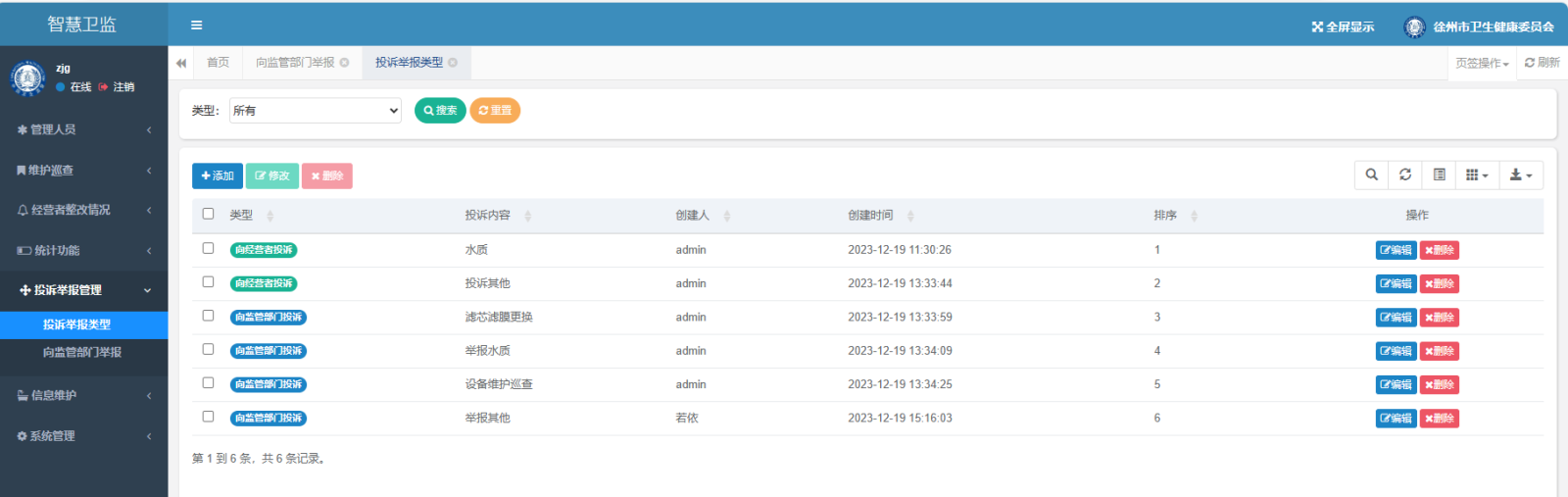The image size is (1568, 497).
Task: Click the 若依 creator cell
Action: tap(687, 418)
